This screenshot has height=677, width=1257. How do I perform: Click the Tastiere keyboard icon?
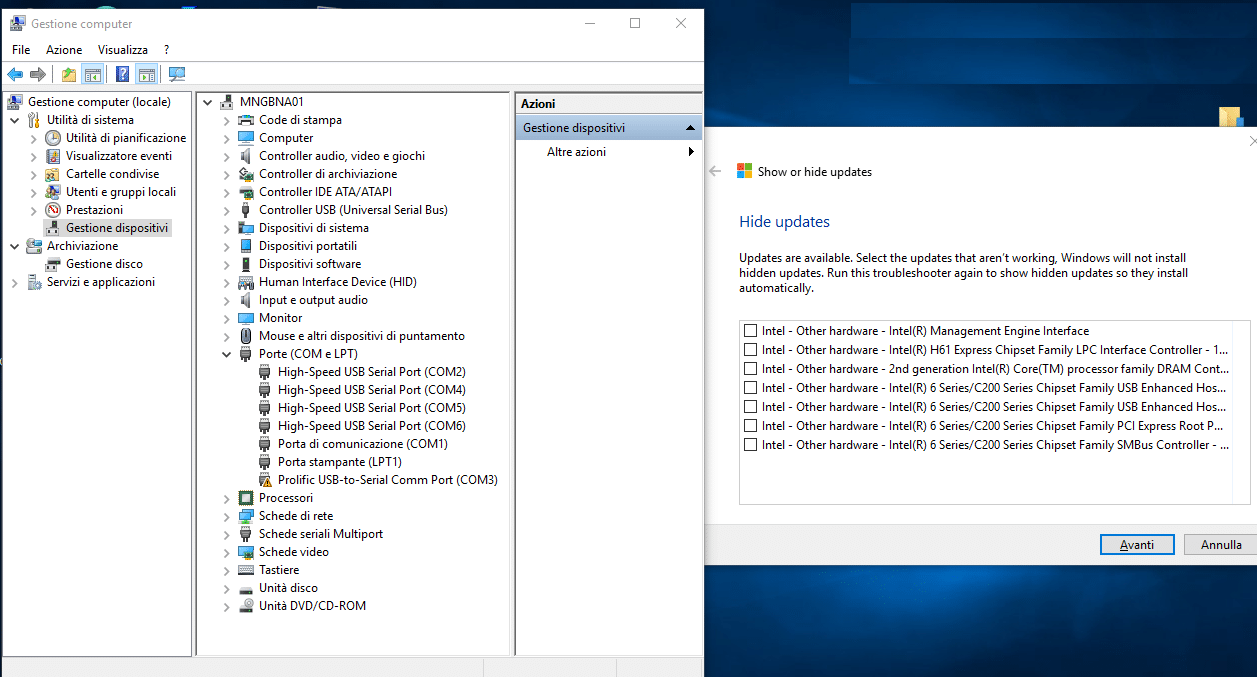pos(246,570)
